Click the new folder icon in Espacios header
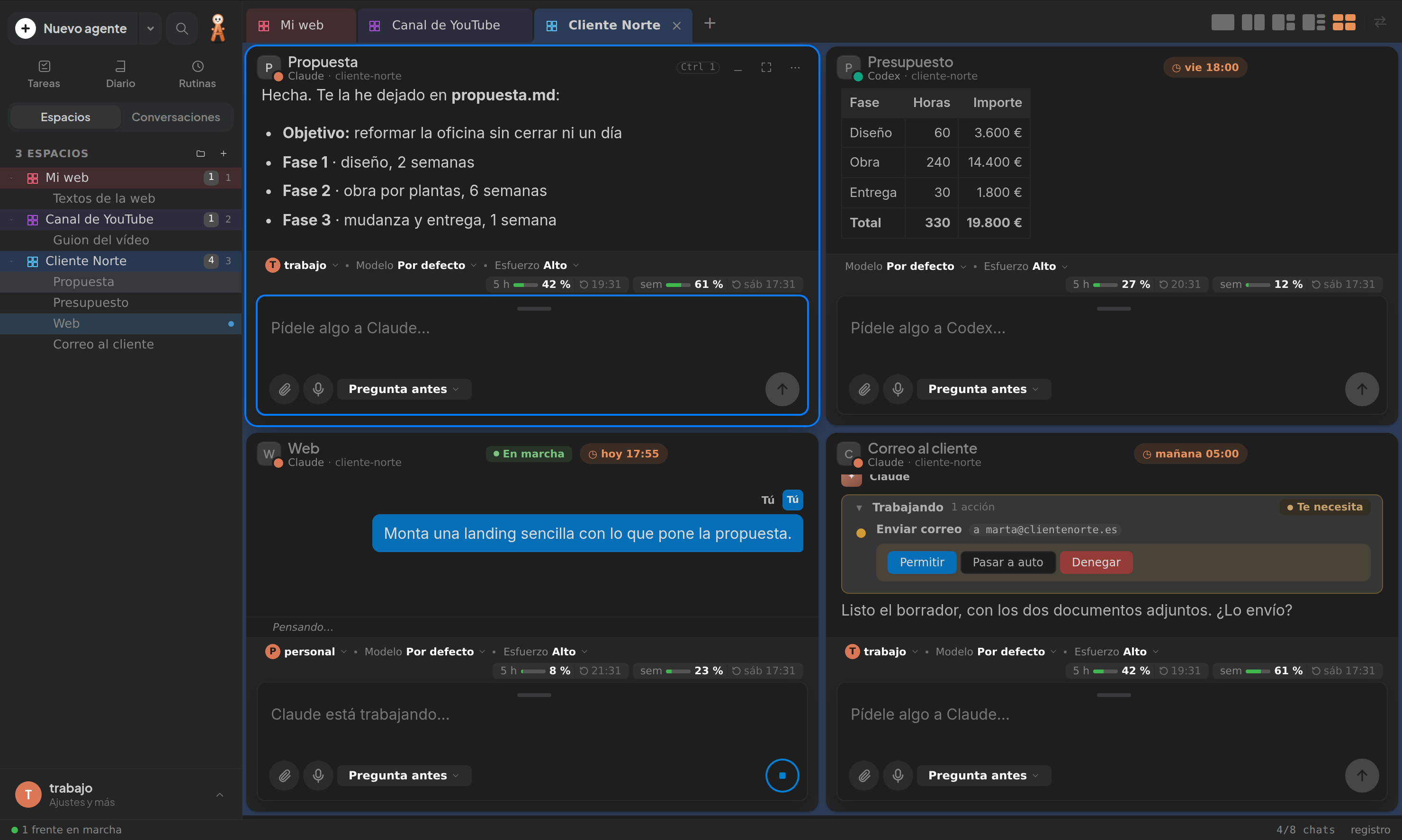This screenshot has width=1402, height=840. point(200,153)
